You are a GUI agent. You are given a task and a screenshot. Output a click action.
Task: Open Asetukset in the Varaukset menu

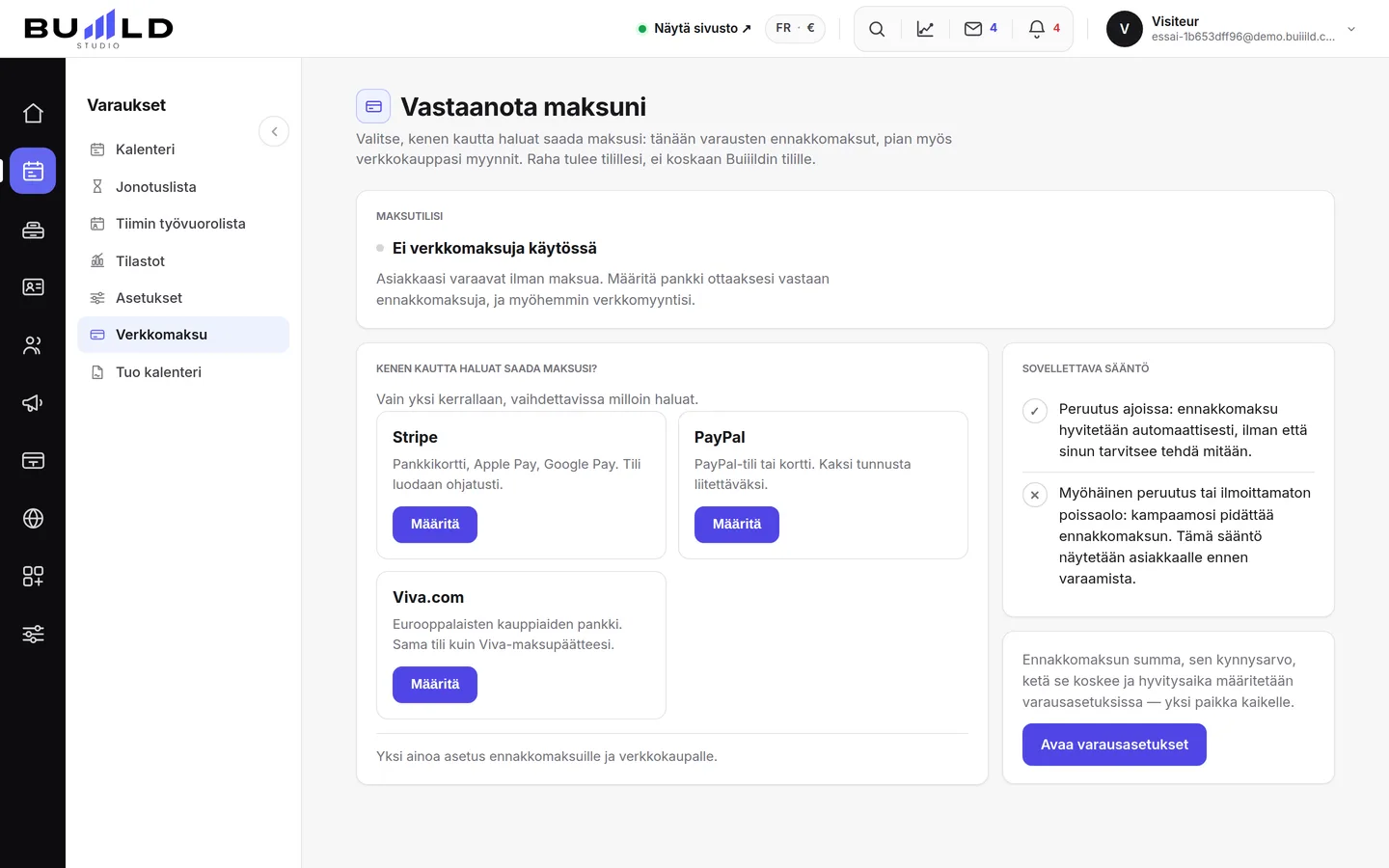183,298
